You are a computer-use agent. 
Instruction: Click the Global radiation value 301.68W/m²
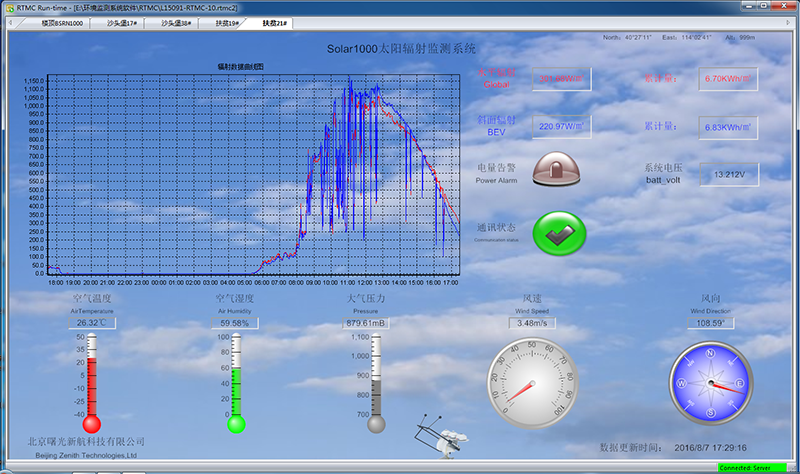click(x=562, y=79)
